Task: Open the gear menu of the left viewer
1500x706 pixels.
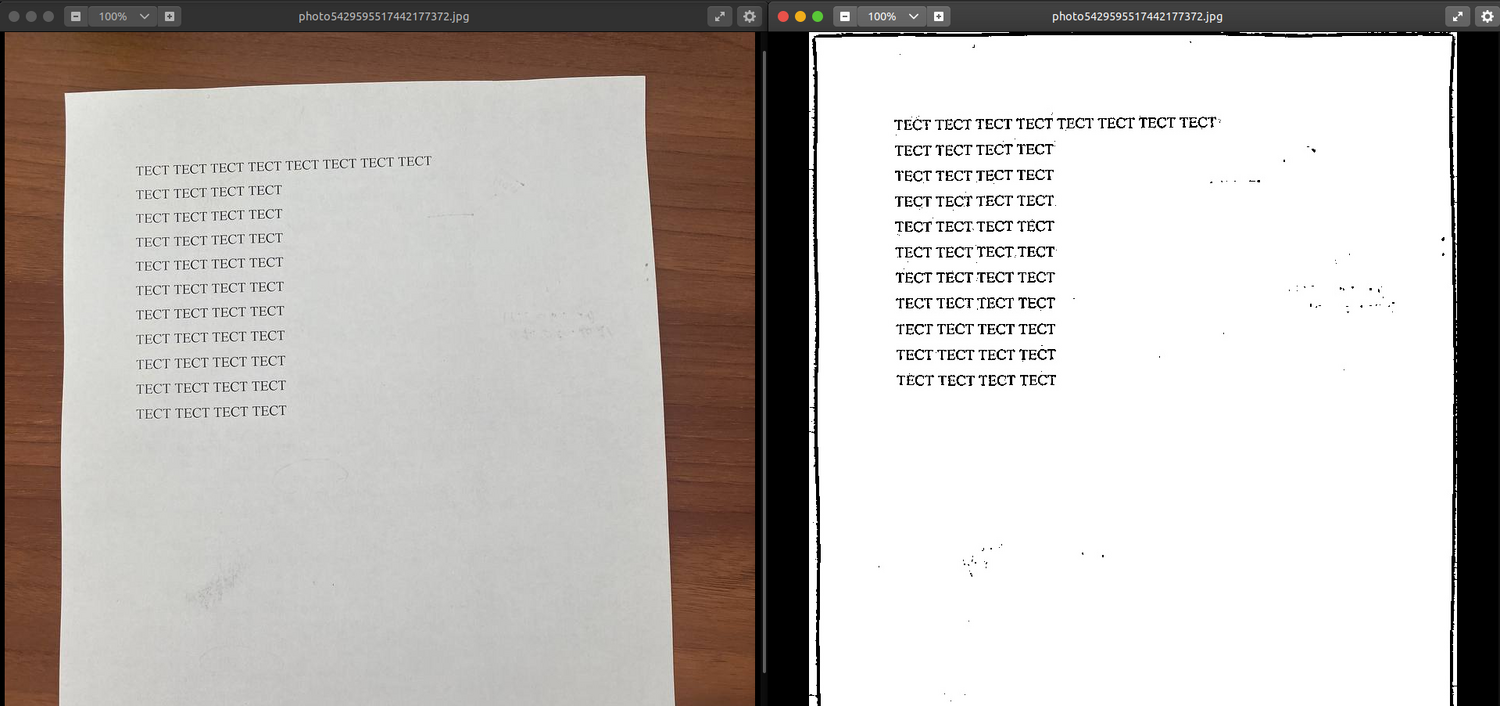Action: 749,16
